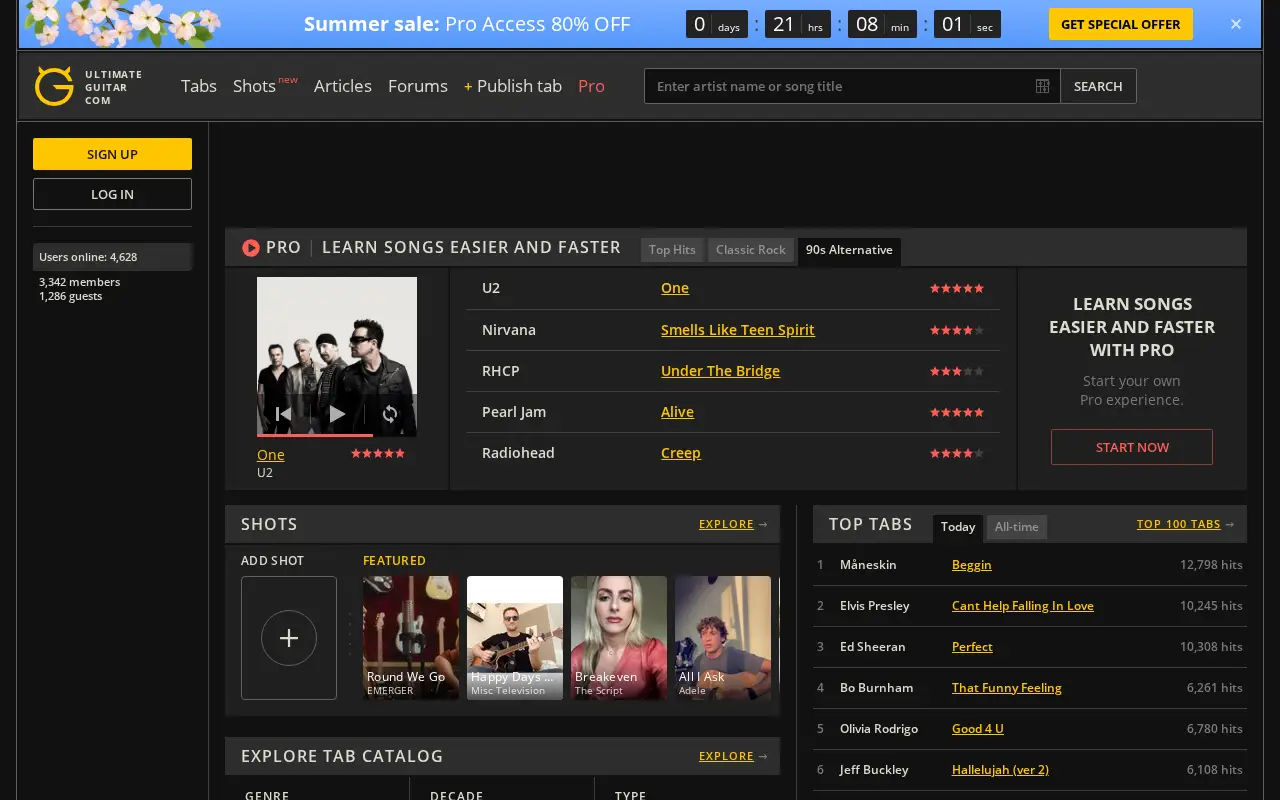
Task: Click the Search button
Action: click(1098, 86)
